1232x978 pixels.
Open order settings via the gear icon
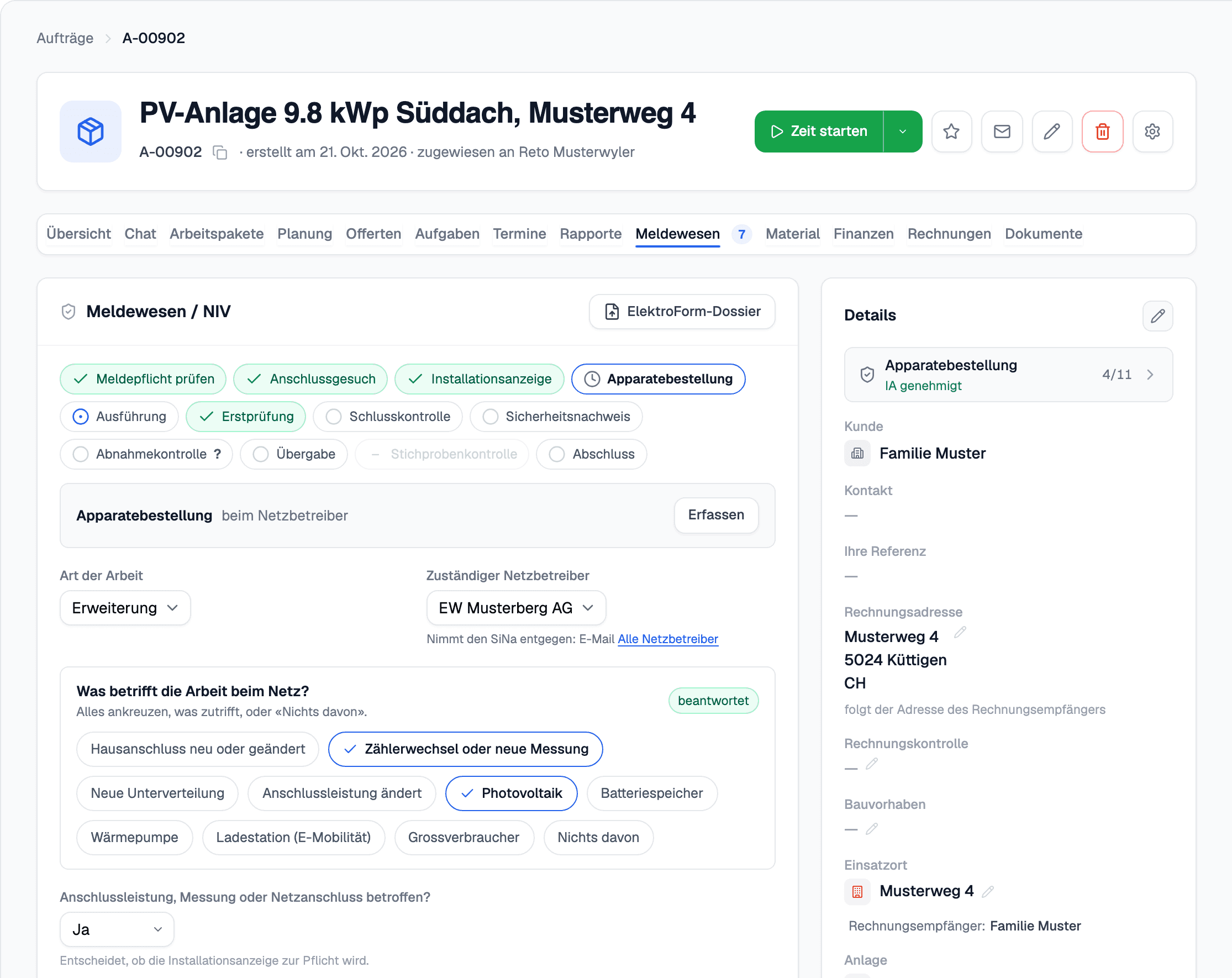coord(1152,132)
